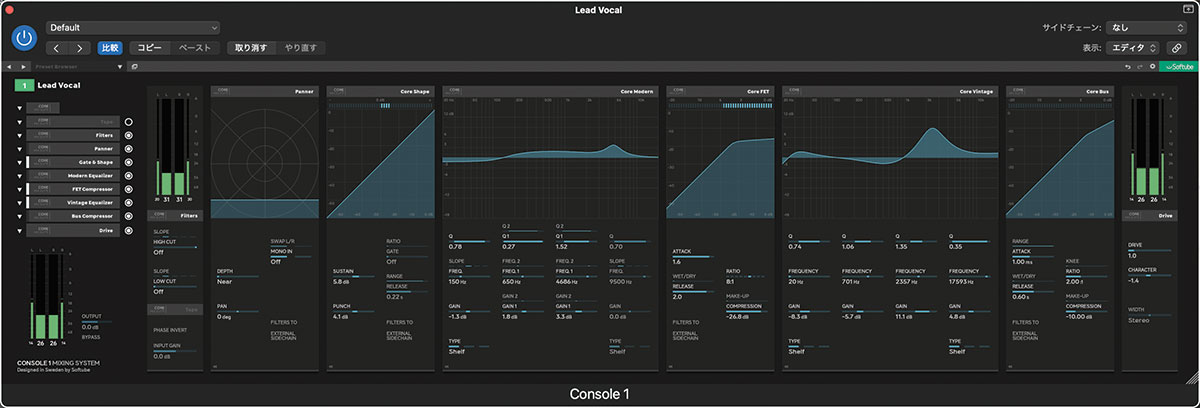Click the Drive amount slider

pyautogui.click(x=1150, y=248)
